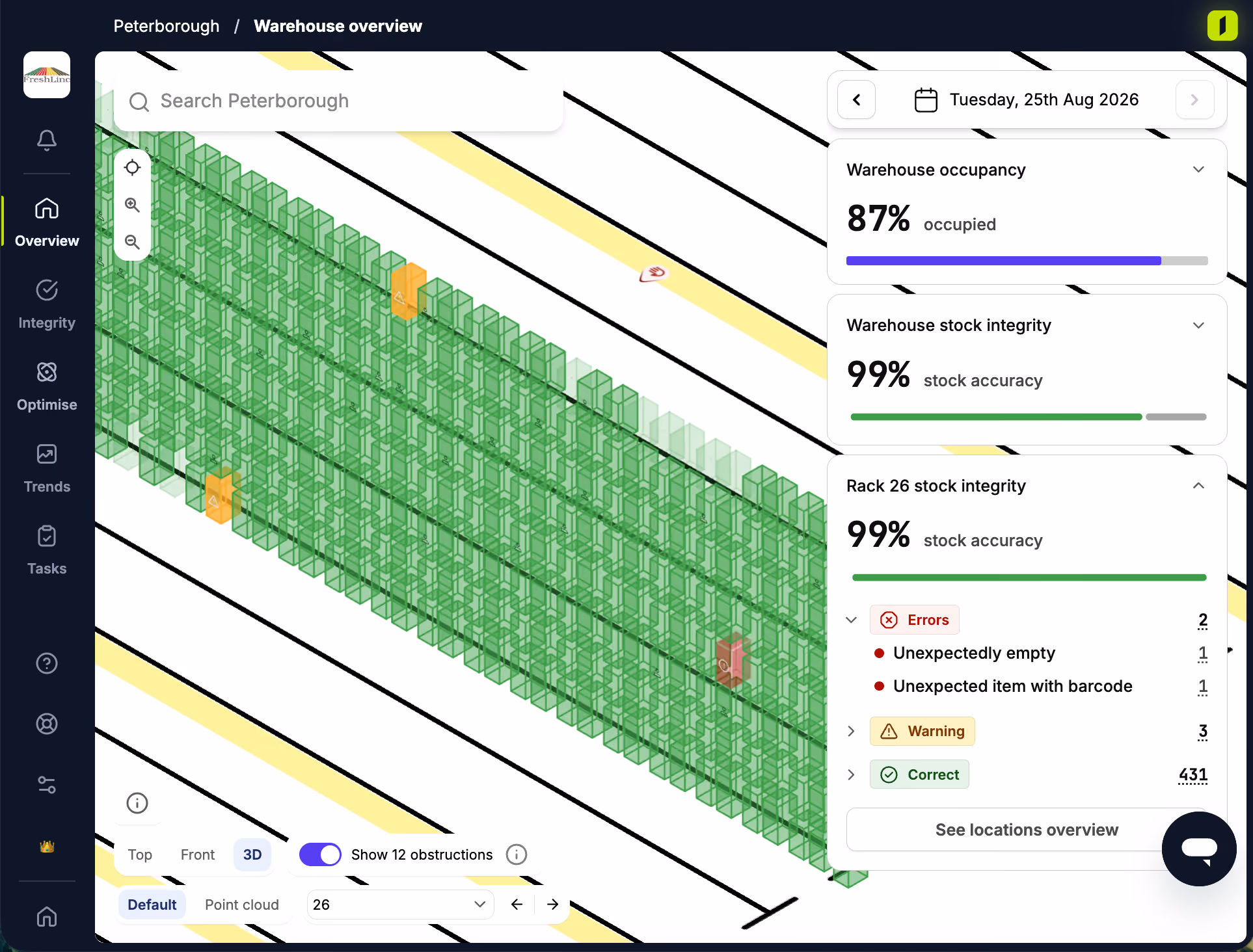Switch to Top view
1253x952 pixels.
click(x=140, y=854)
